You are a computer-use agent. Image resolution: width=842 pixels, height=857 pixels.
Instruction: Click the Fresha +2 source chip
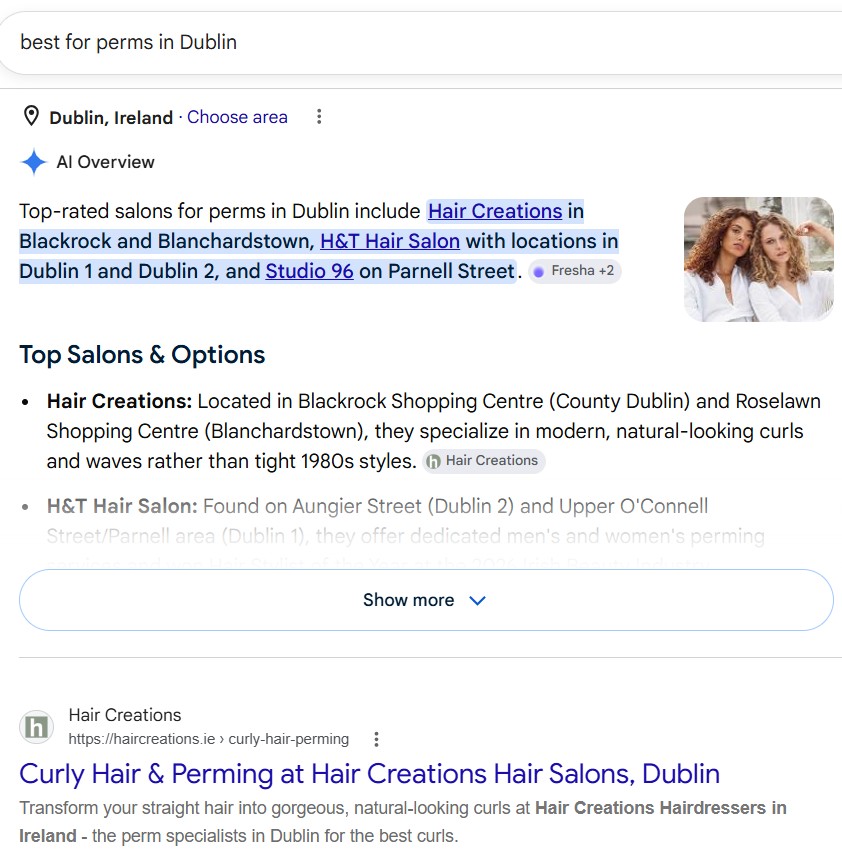coord(574,271)
